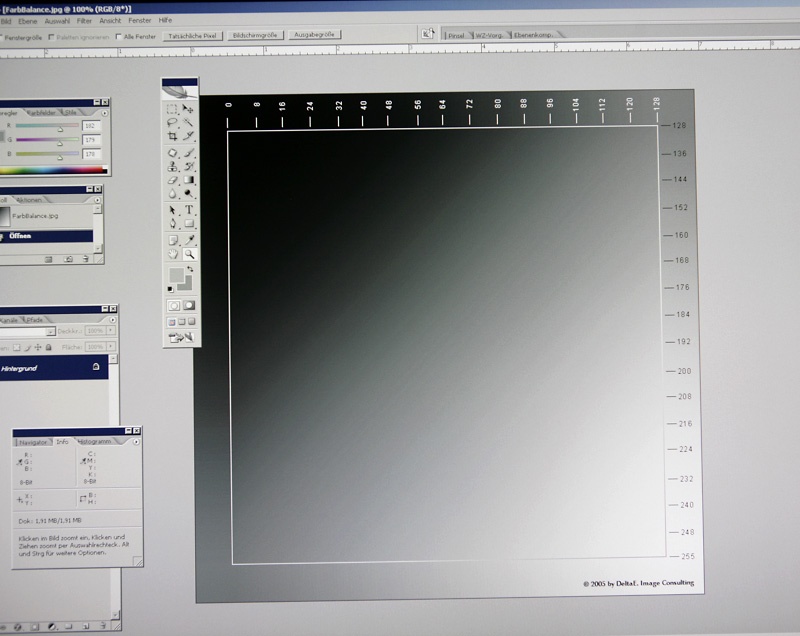Select the Rectangular Marquee tool

[173, 109]
